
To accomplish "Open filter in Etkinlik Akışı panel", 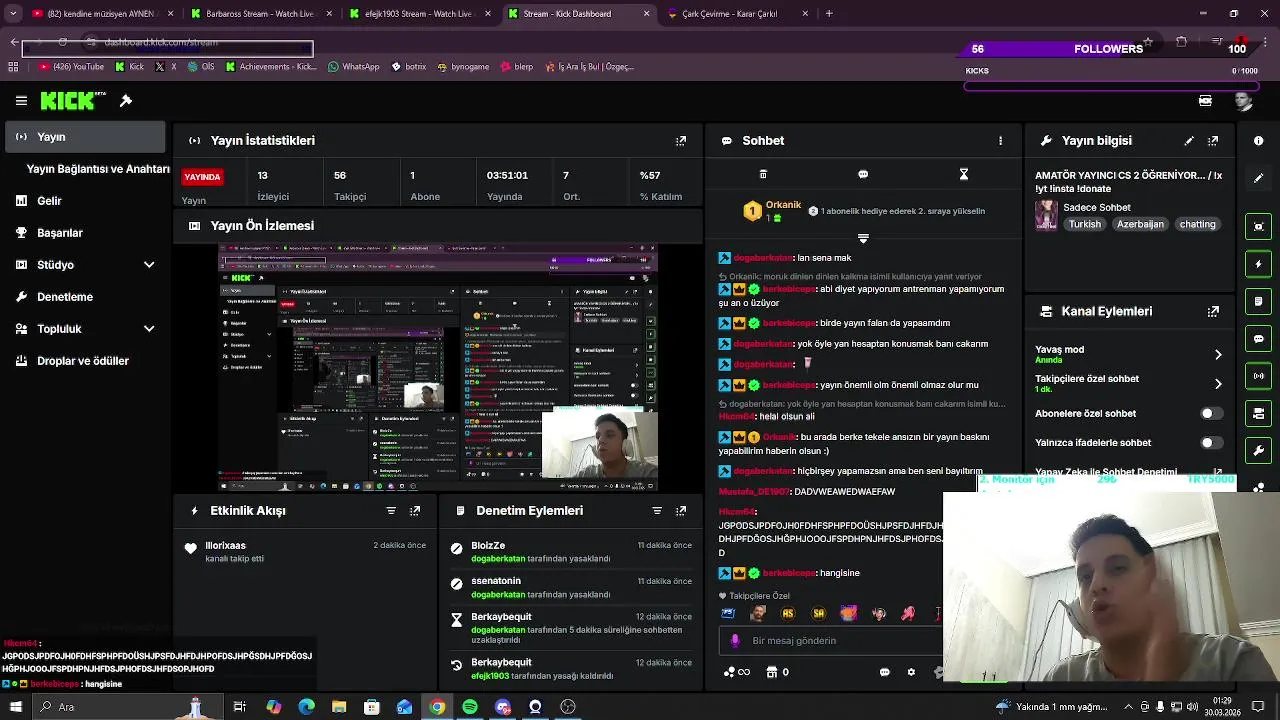I will tap(391, 511).
